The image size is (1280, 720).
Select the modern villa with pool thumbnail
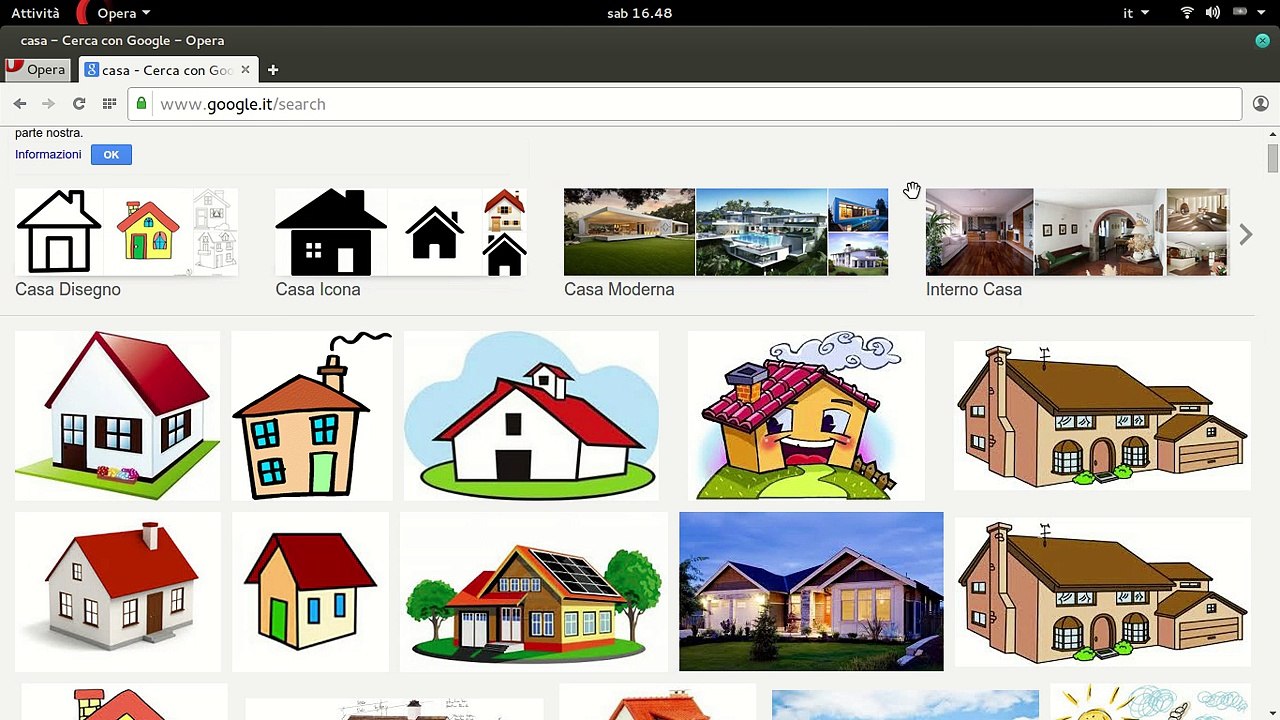point(762,232)
